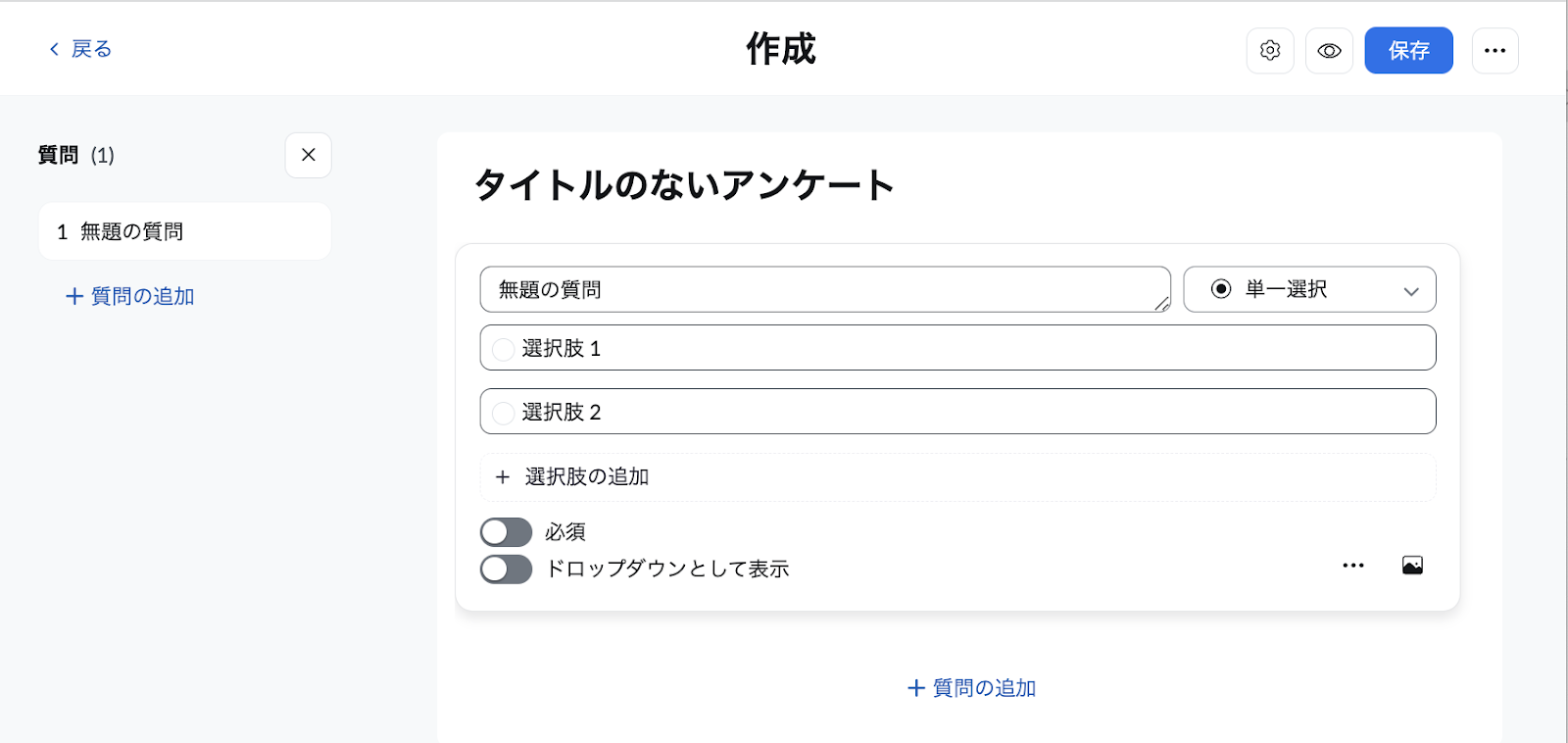The width and height of the screenshot is (1568, 743).
Task: Select 1 無題の質問 in the sidebar list
Action: 184,231
